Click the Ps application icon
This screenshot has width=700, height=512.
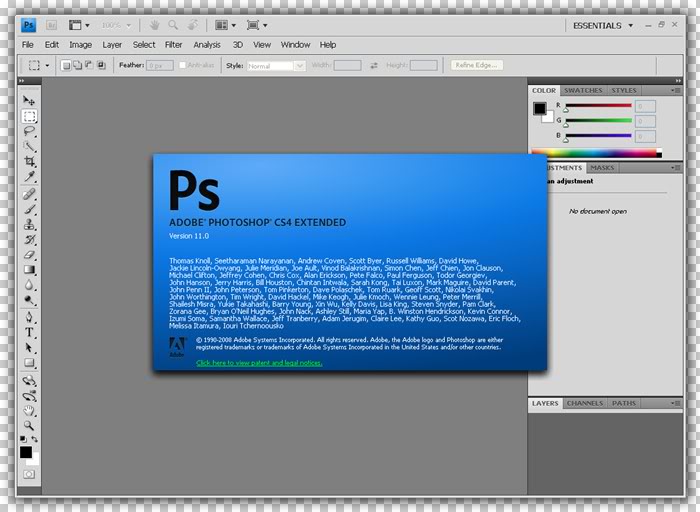(x=29, y=25)
